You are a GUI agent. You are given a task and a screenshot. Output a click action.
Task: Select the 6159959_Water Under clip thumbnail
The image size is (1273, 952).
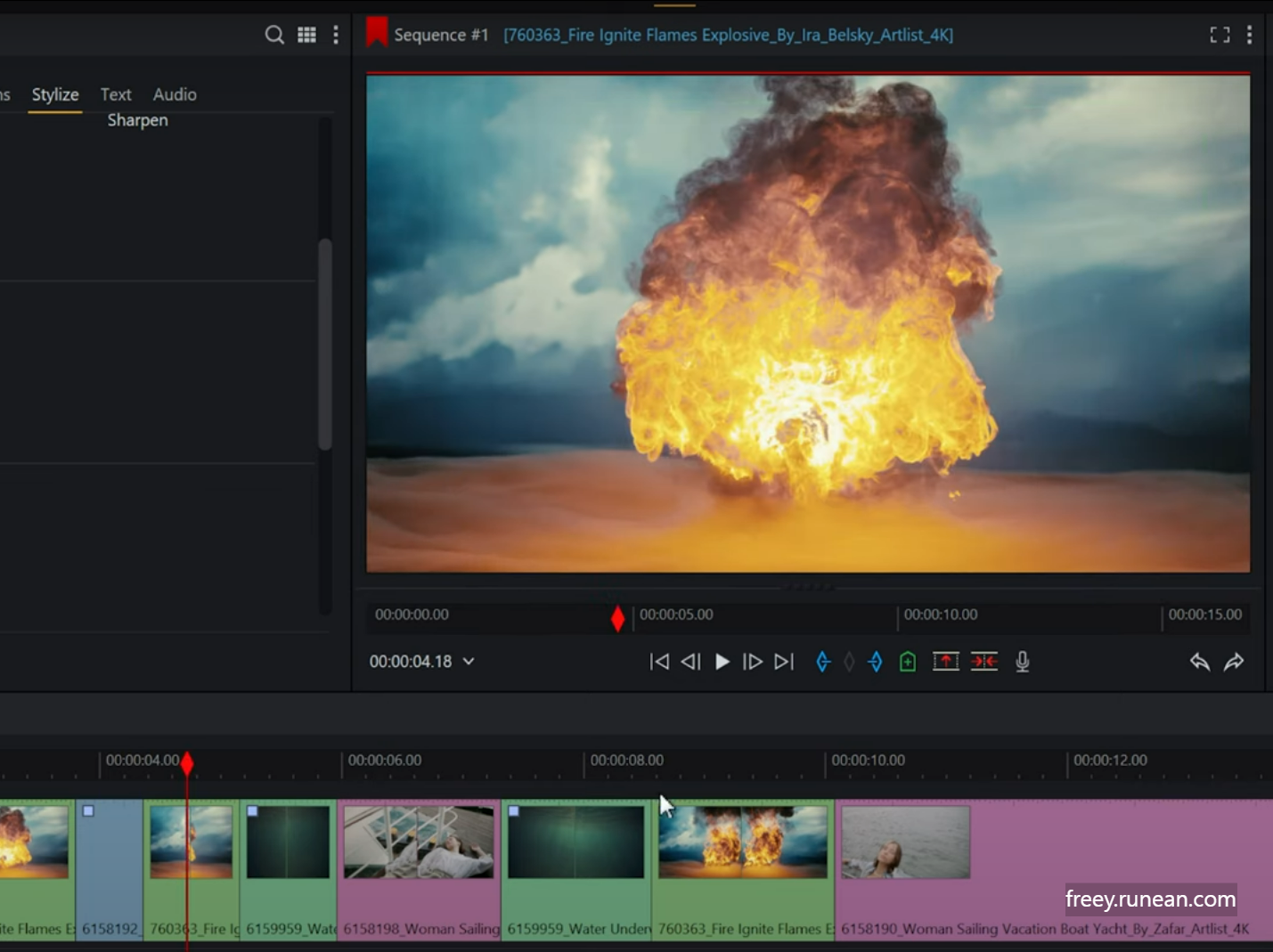pyautogui.click(x=576, y=842)
